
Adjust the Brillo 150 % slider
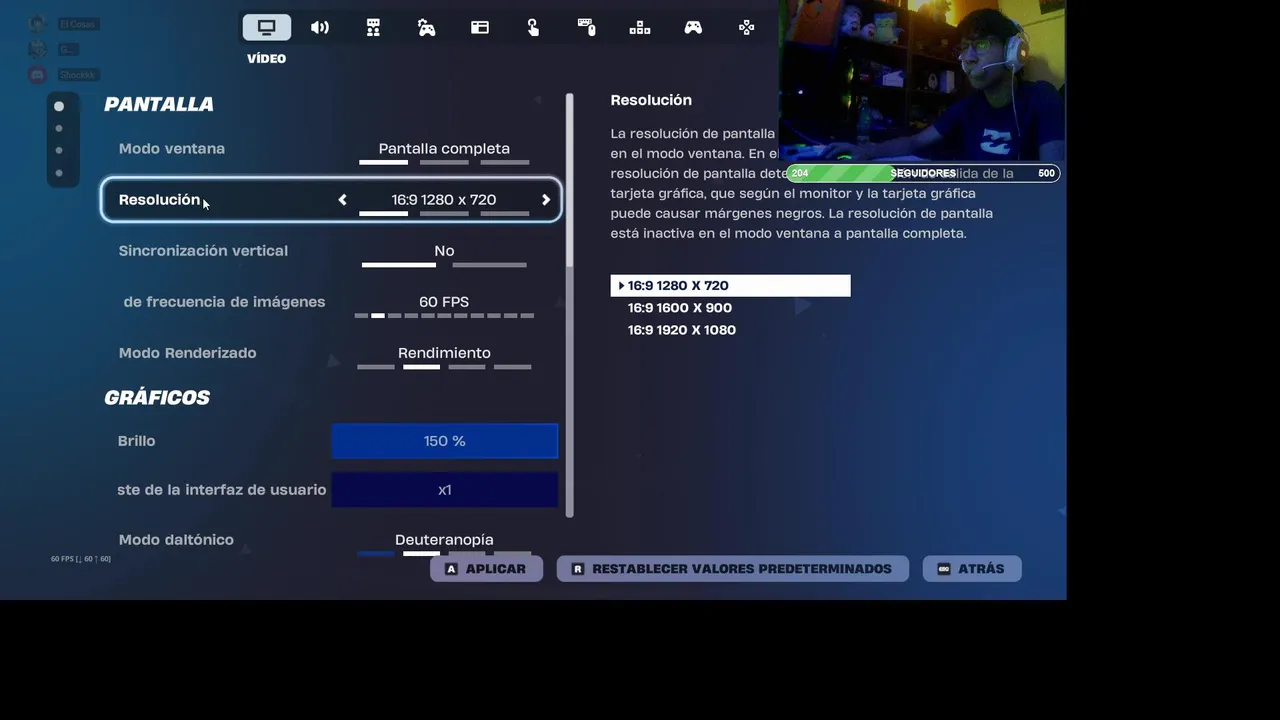pos(445,441)
